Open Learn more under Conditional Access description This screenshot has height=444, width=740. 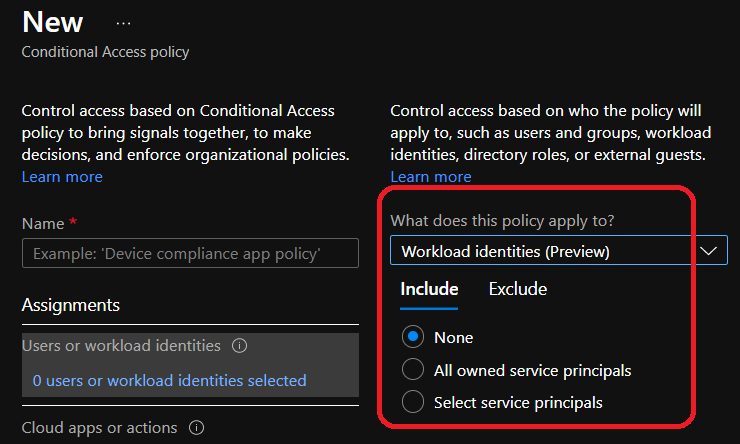coord(62,176)
